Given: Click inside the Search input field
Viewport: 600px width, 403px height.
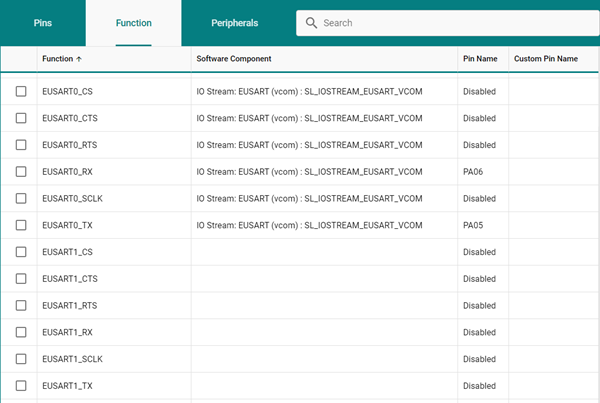Looking at the screenshot, I should [x=450, y=23].
